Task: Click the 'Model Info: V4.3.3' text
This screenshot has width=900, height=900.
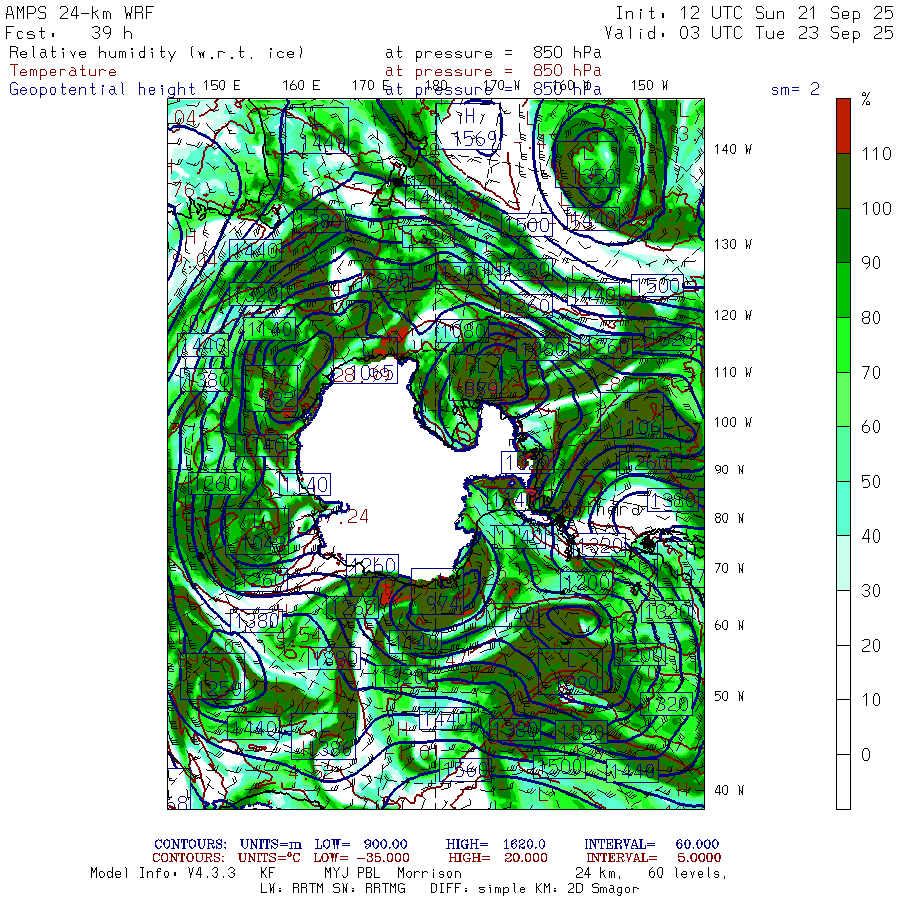Action: click(163, 874)
